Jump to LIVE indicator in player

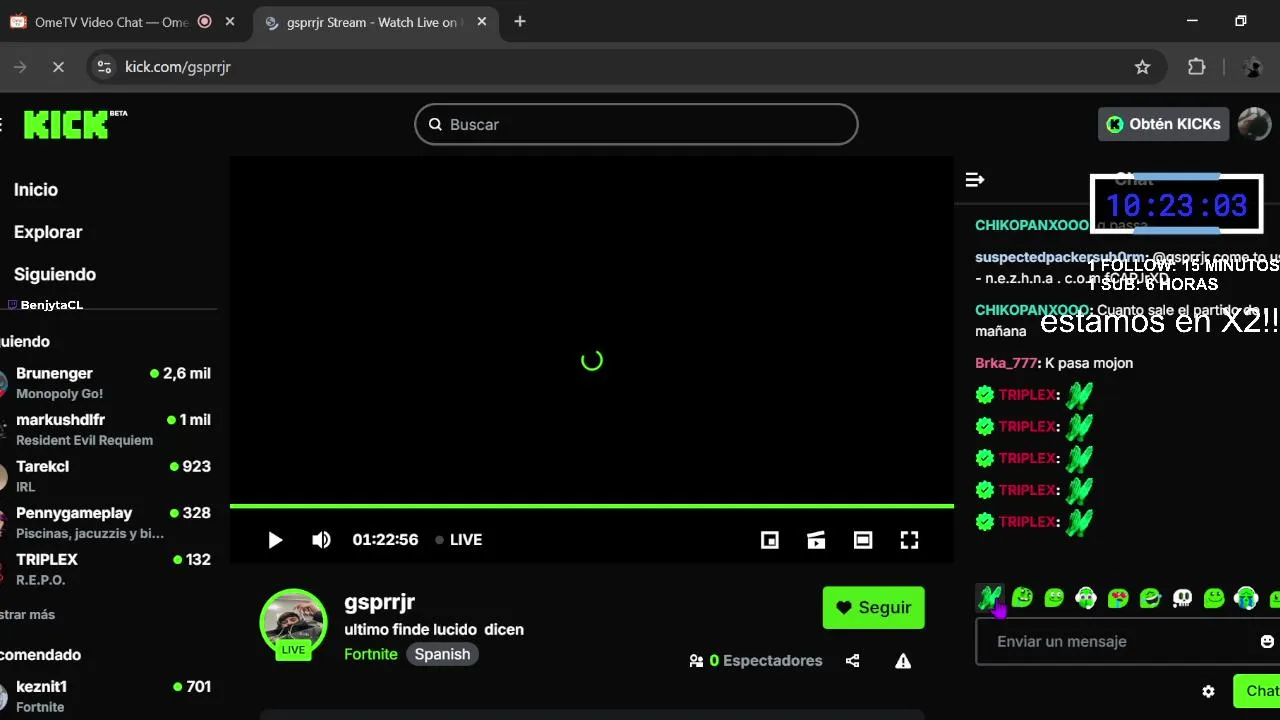(459, 540)
